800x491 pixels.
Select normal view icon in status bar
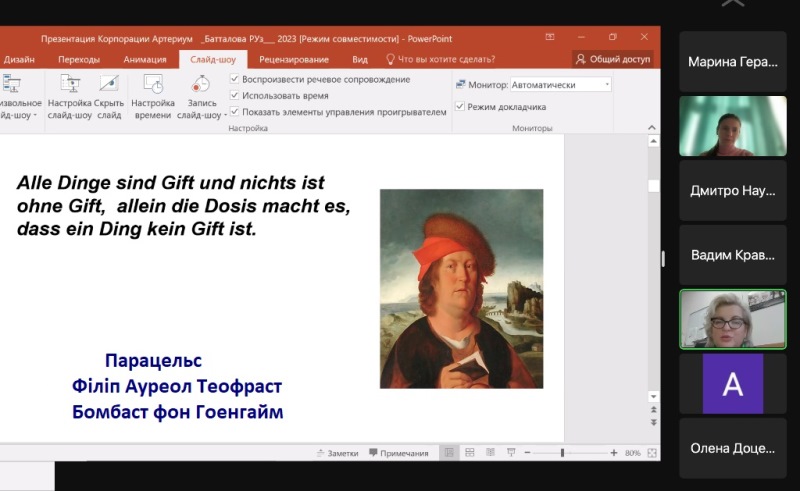(449, 453)
